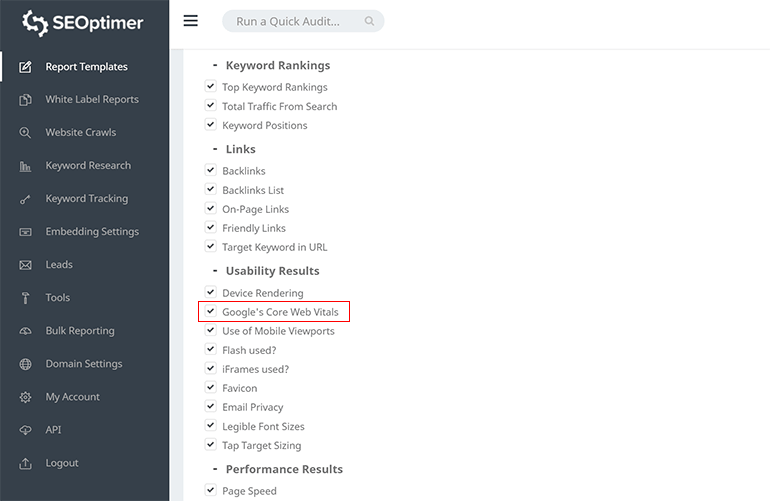Collapse the Usability Results section
Screen dimensions: 770x501
point(214,271)
